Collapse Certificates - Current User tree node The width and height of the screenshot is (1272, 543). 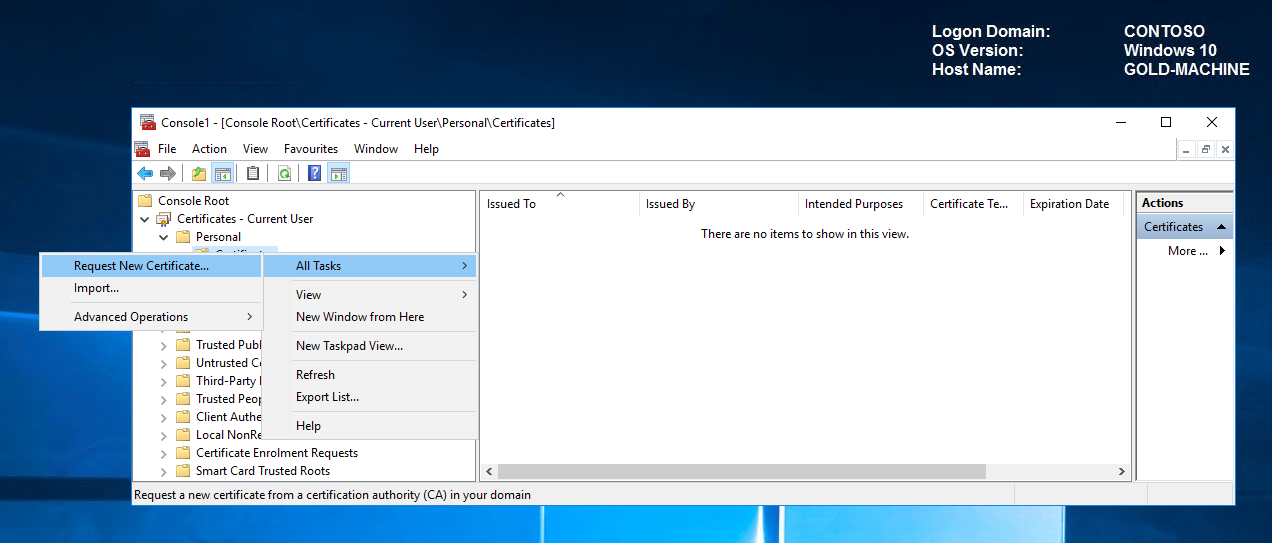(x=145, y=218)
